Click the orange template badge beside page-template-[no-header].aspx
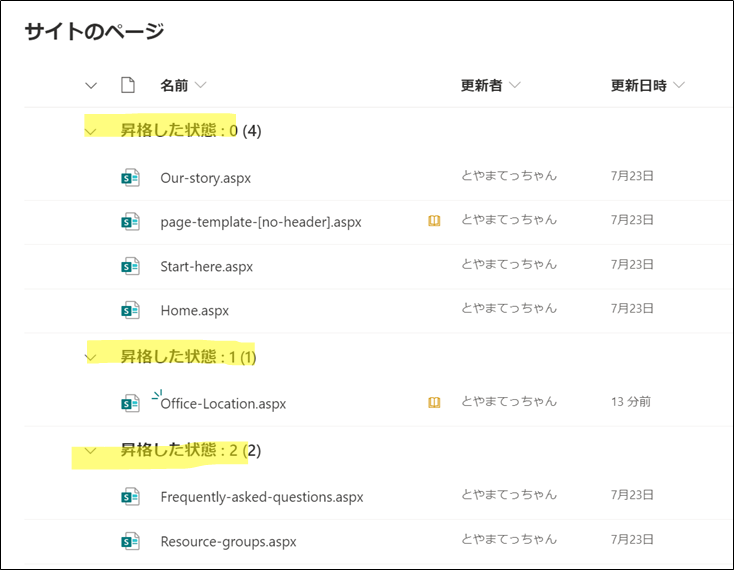Viewport: 734px width, 570px height. click(x=434, y=221)
